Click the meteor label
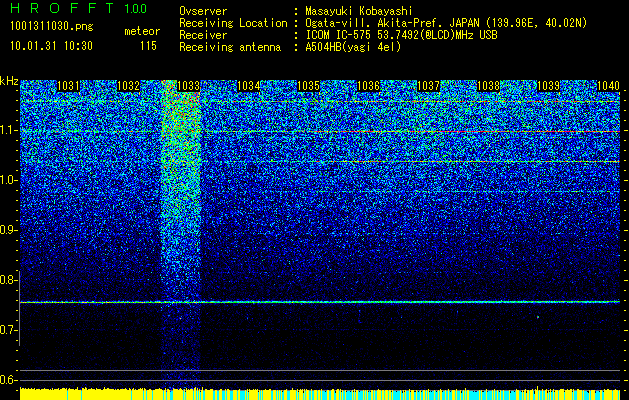The image size is (629, 400). tap(142, 31)
